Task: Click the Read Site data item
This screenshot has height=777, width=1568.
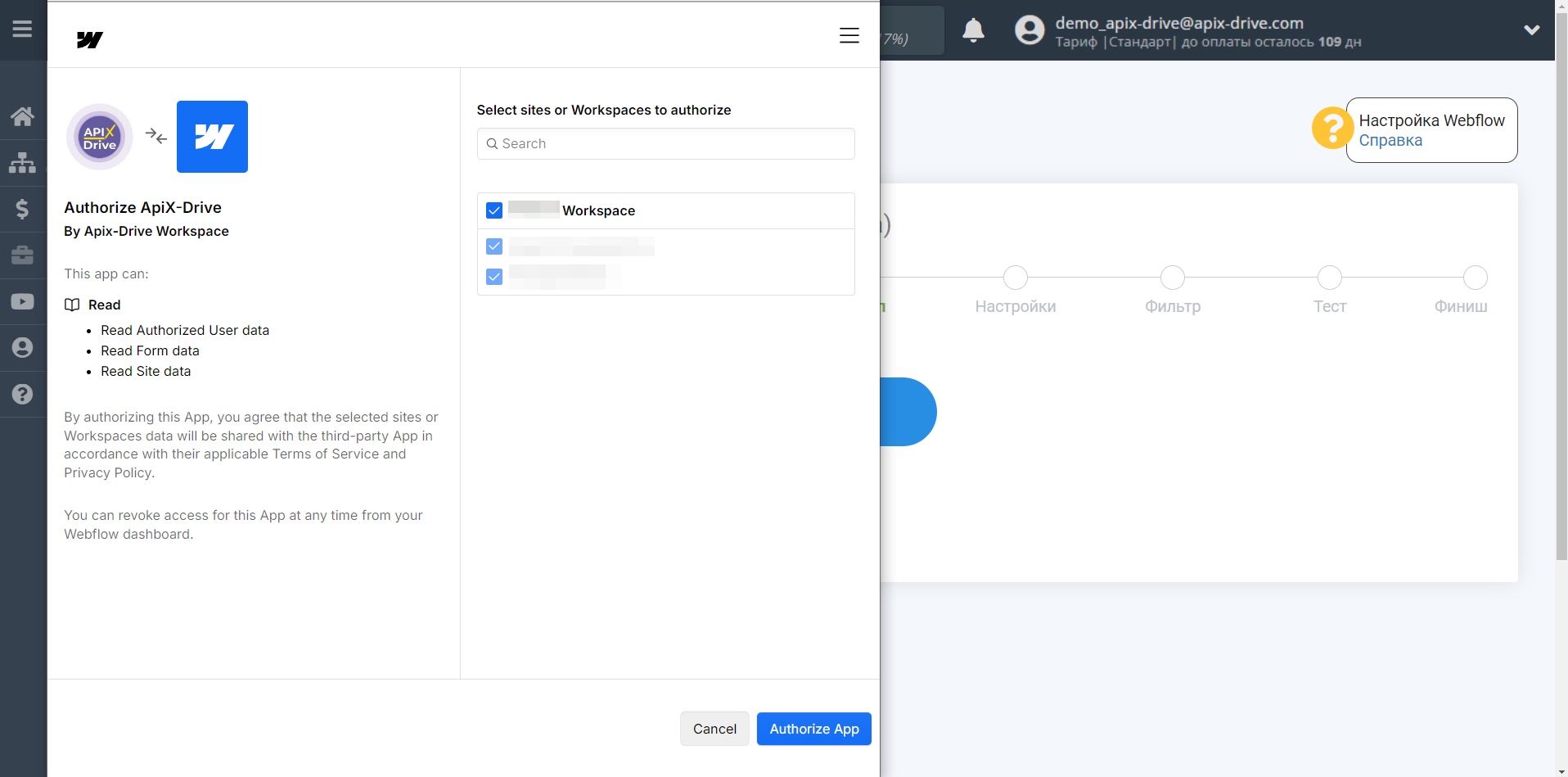Action: 146,371
